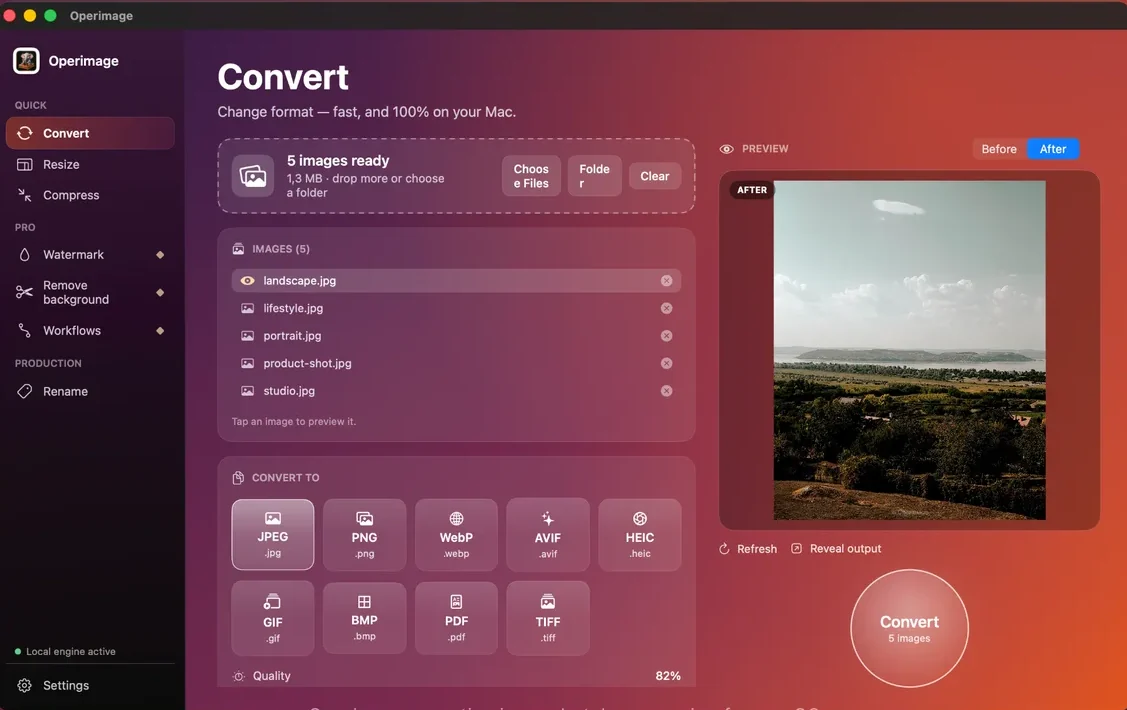The height and width of the screenshot is (710, 1127).
Task: Click the Preview eye icon
Action: click(x=727, y=149)
